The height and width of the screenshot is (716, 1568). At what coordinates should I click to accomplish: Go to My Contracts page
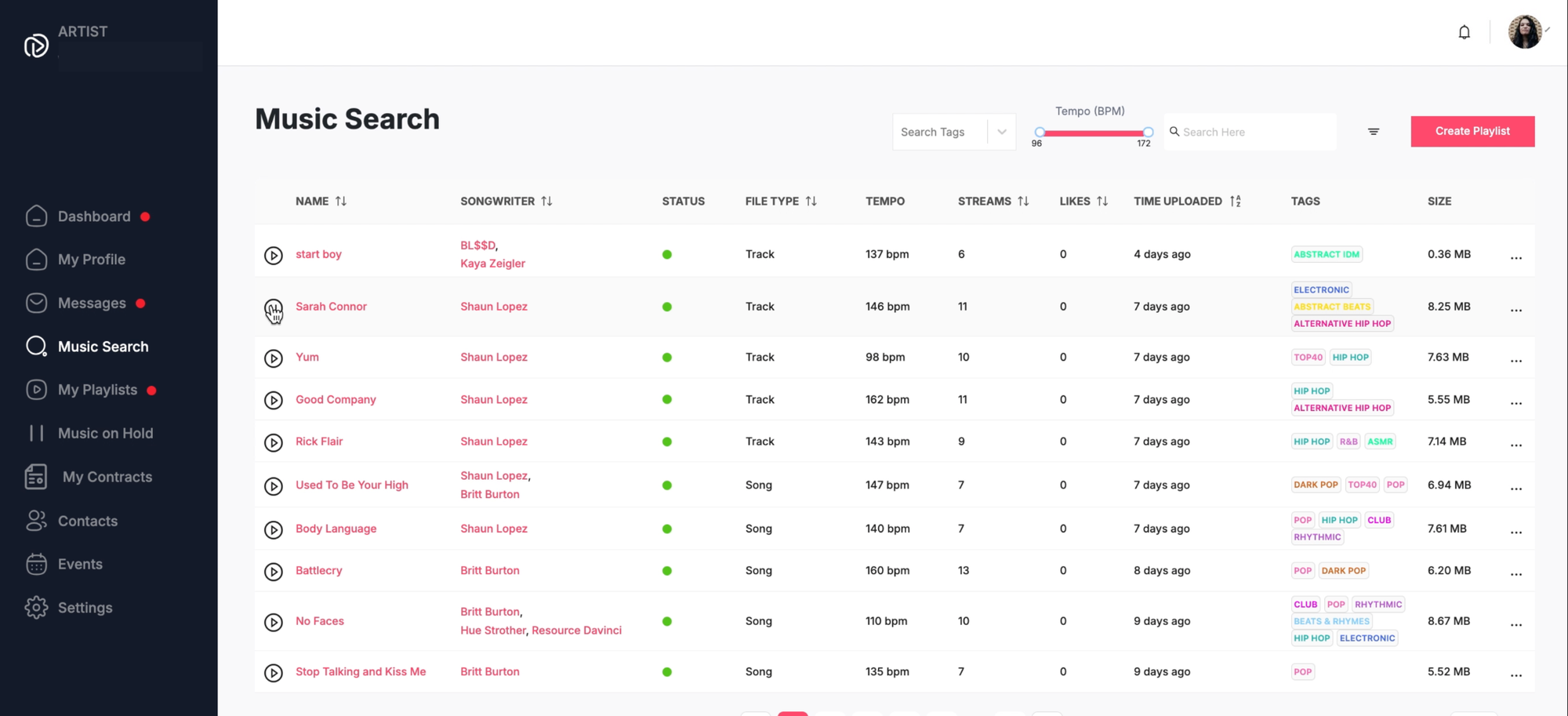107,477
